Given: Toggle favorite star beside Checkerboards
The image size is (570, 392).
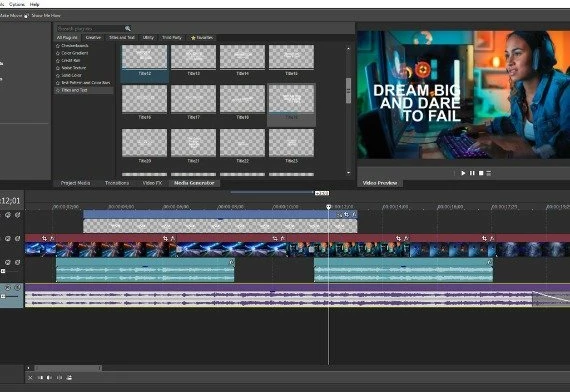Looking at the screenshot, I should coord(58,46).
